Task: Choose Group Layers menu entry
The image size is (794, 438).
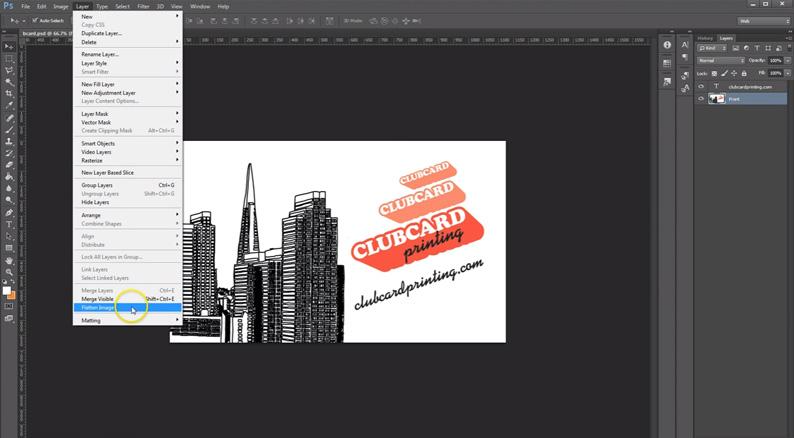Action: tap(128, 185)
